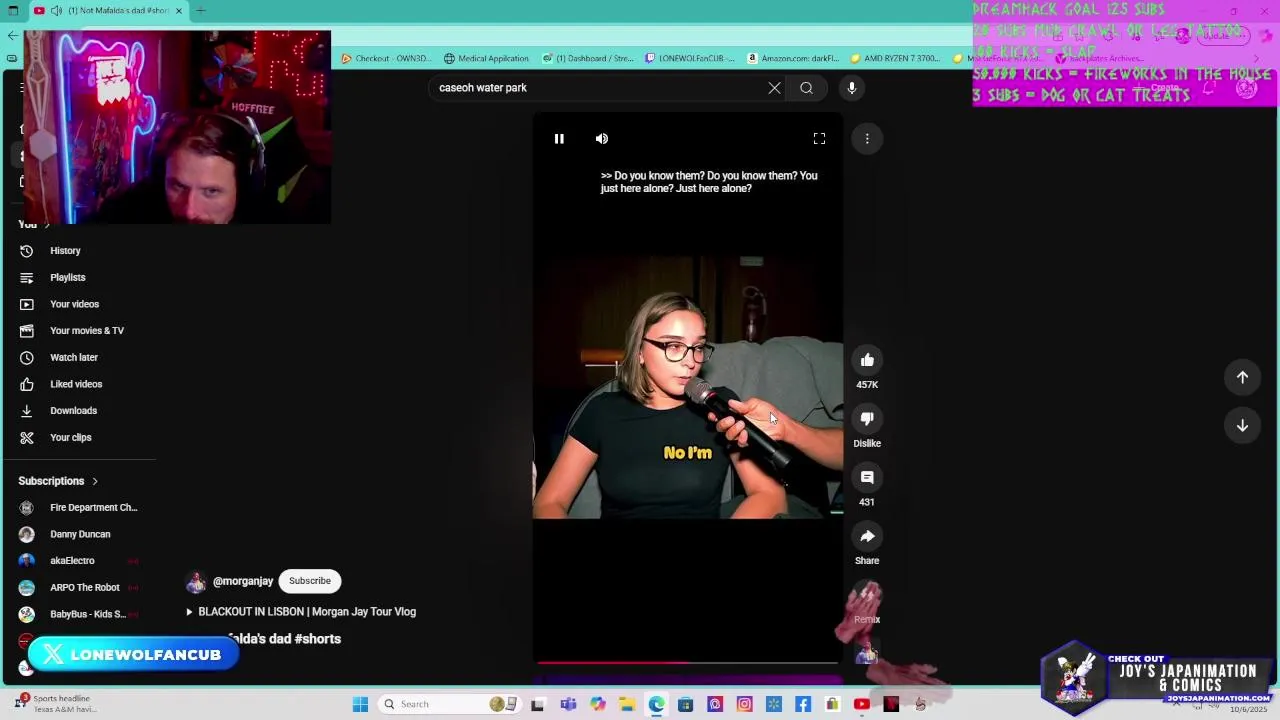
Task: Open the Dashboard / Stre... bookmark
Action: coord(588,58)
